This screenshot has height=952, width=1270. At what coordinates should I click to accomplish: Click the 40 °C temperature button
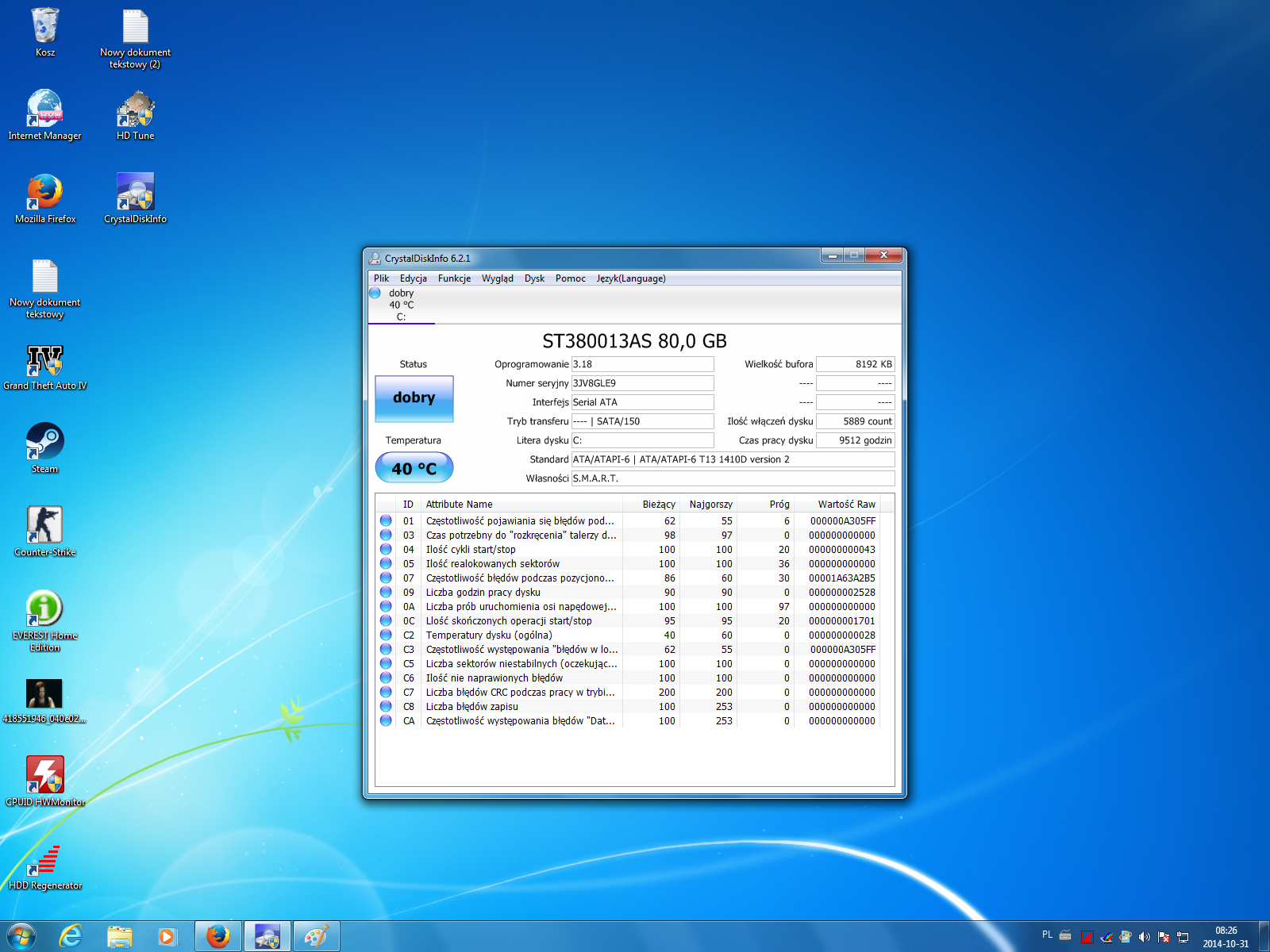point(414,468)
